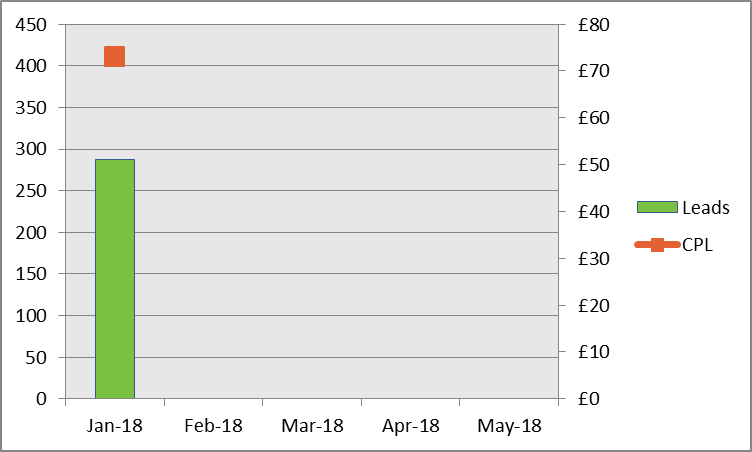This screenshot has height=452, width=752.
Task: Click the Jan-18 axis label
Action: pos(115,426)
